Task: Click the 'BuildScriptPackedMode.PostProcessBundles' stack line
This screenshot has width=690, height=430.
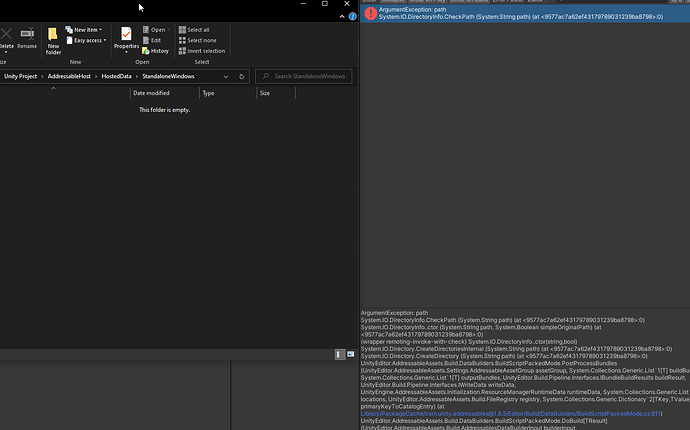Action: click(x=489, y=364)
